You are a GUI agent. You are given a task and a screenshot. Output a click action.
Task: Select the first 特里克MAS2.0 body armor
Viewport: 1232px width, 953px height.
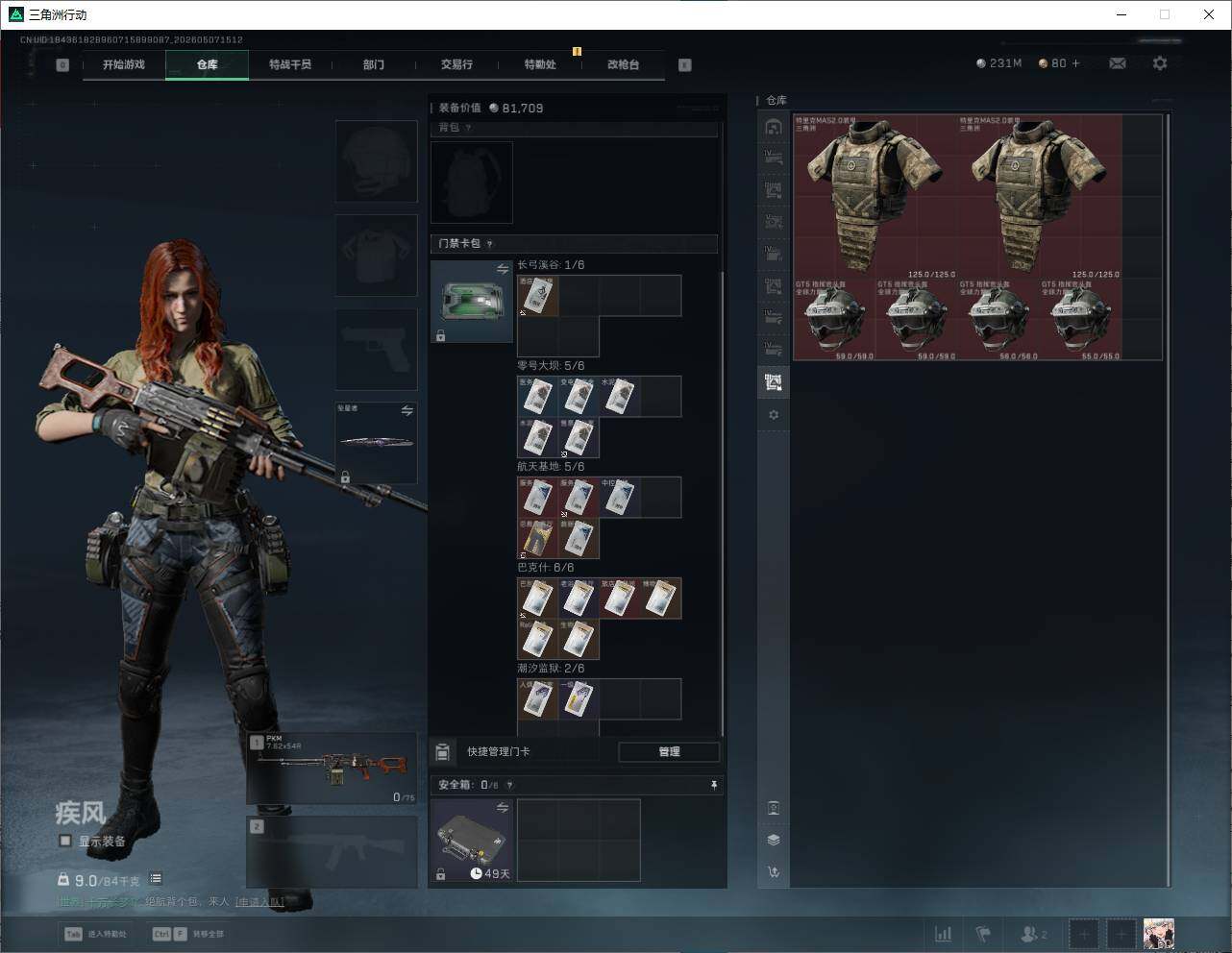[x=875, y=197]
